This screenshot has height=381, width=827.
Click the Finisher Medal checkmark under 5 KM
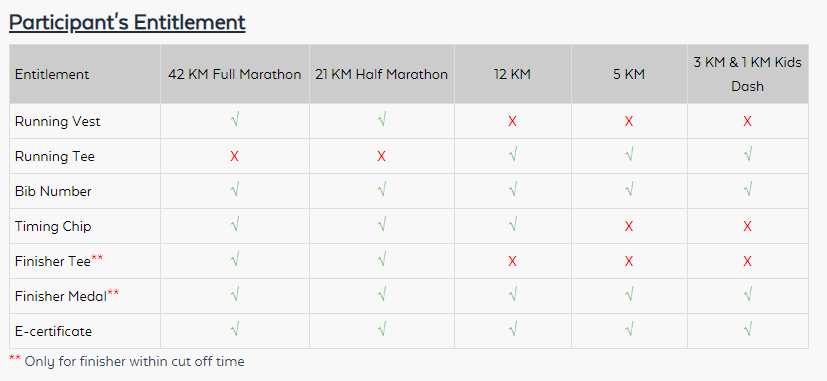[x=629, y=296]
